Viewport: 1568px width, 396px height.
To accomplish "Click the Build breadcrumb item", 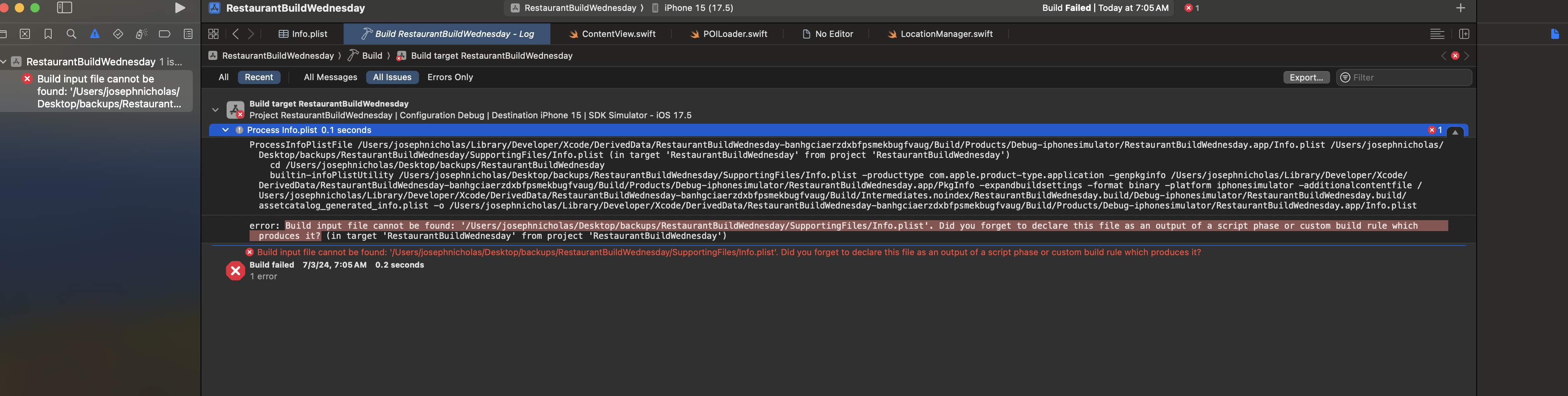I will click(x=365, y=56).
